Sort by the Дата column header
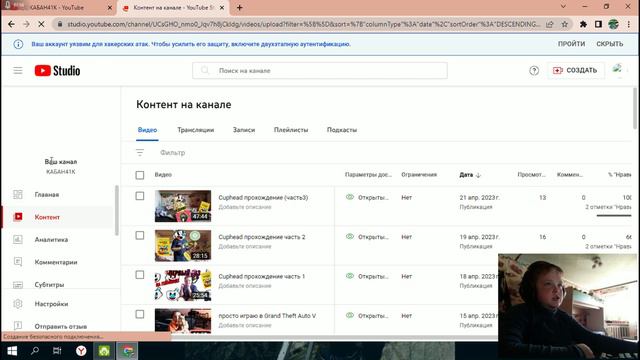640x360 pixels. [470, 175]
